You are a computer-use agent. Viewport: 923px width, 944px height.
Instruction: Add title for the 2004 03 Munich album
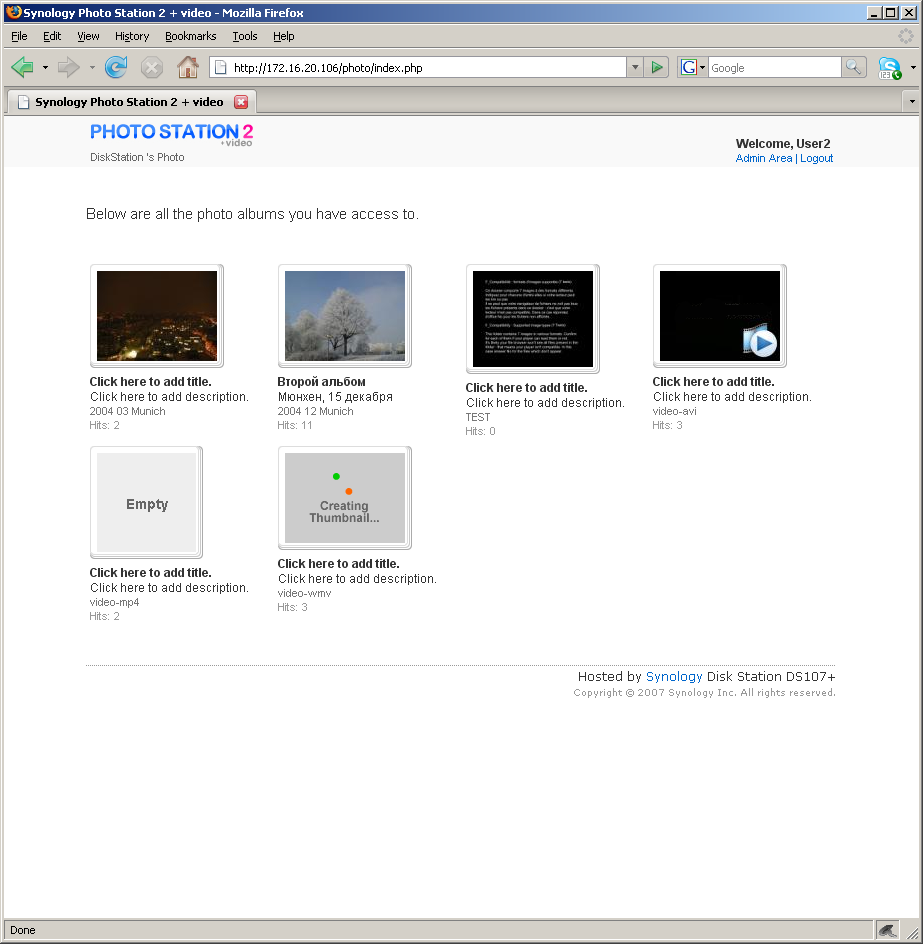click(x=151, y=382)
